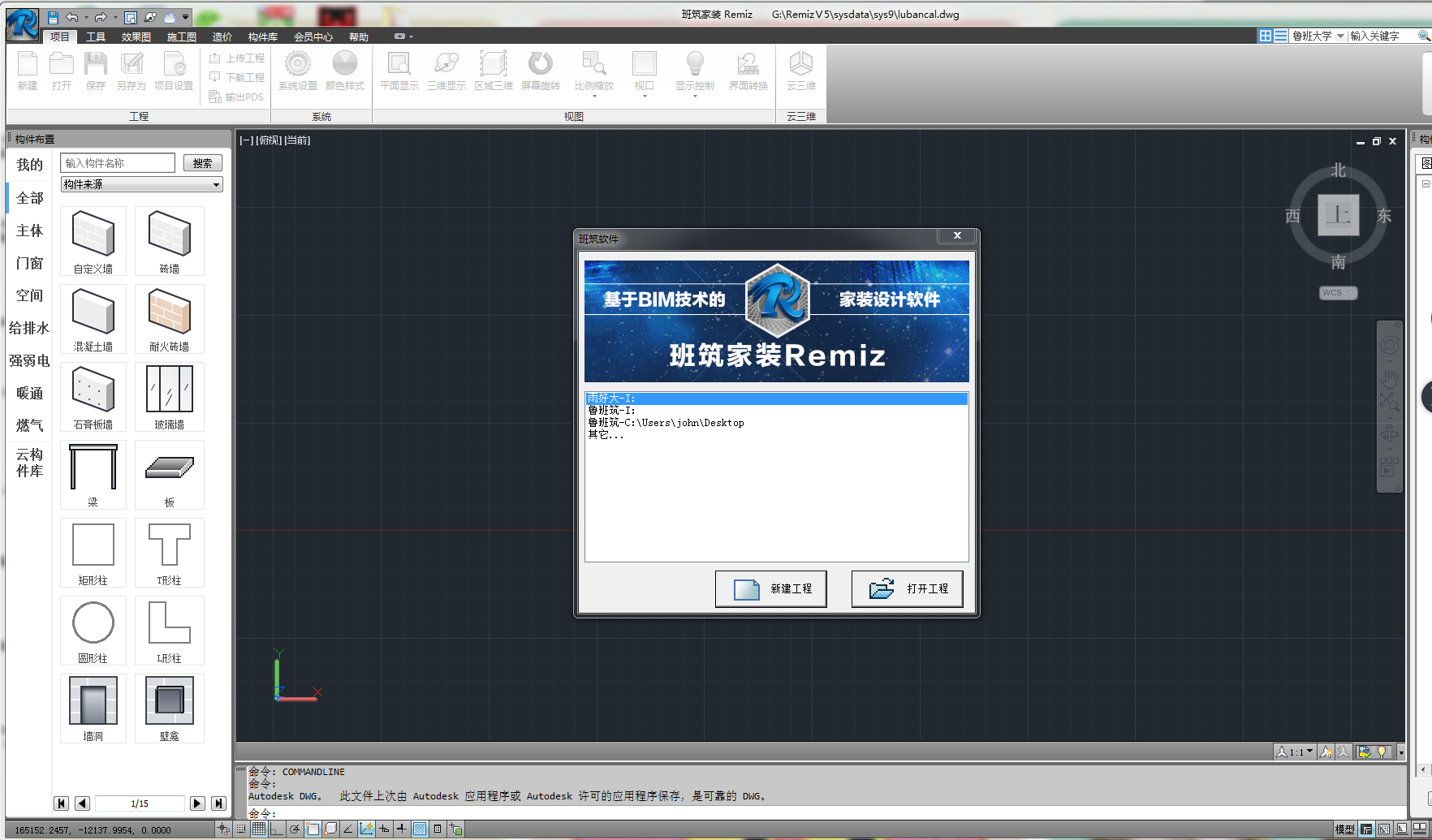Click 模型 model space button
Viewport: 1432px width, 840px height.
click(1345, 829)
